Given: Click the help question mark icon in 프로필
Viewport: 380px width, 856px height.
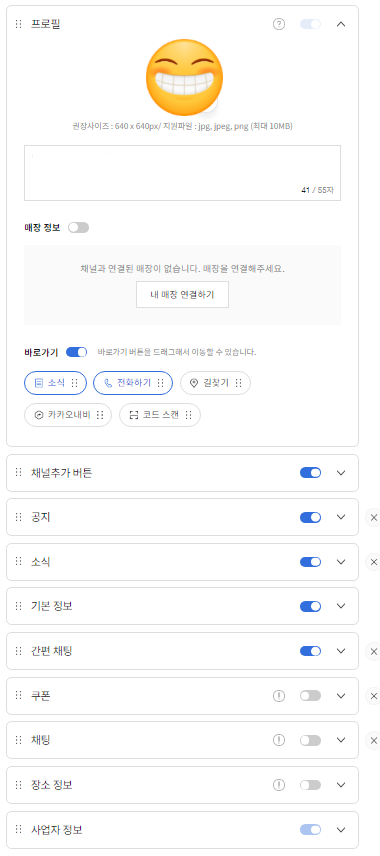Looking at the screenshot, I should click(x=279, y=24).
